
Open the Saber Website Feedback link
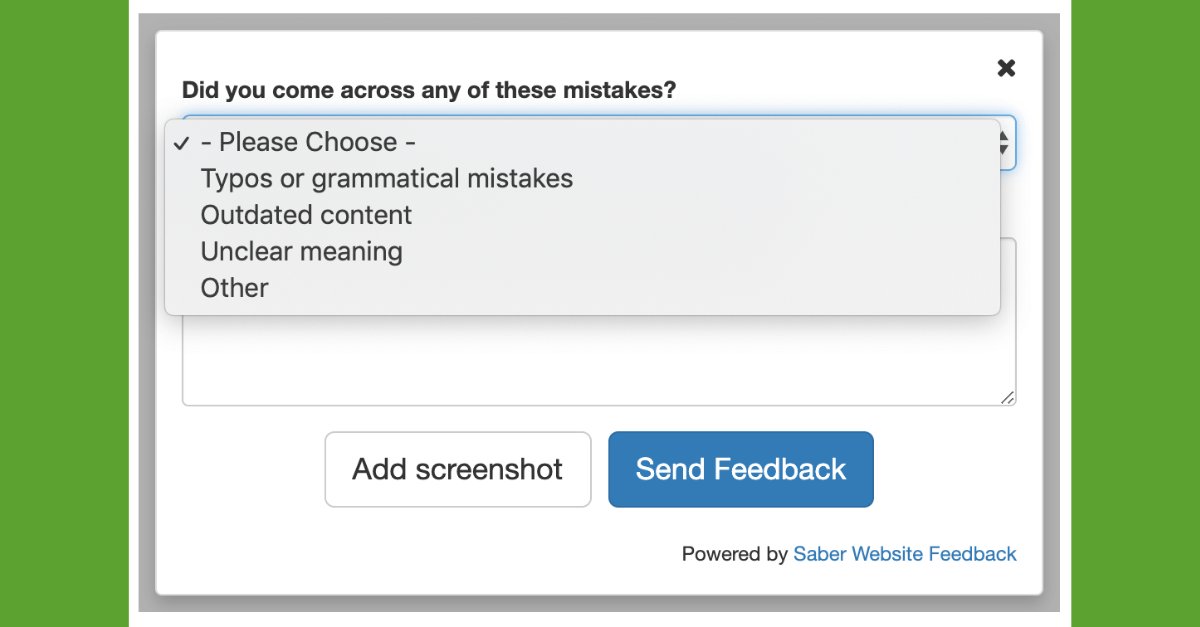click(905, 554)
